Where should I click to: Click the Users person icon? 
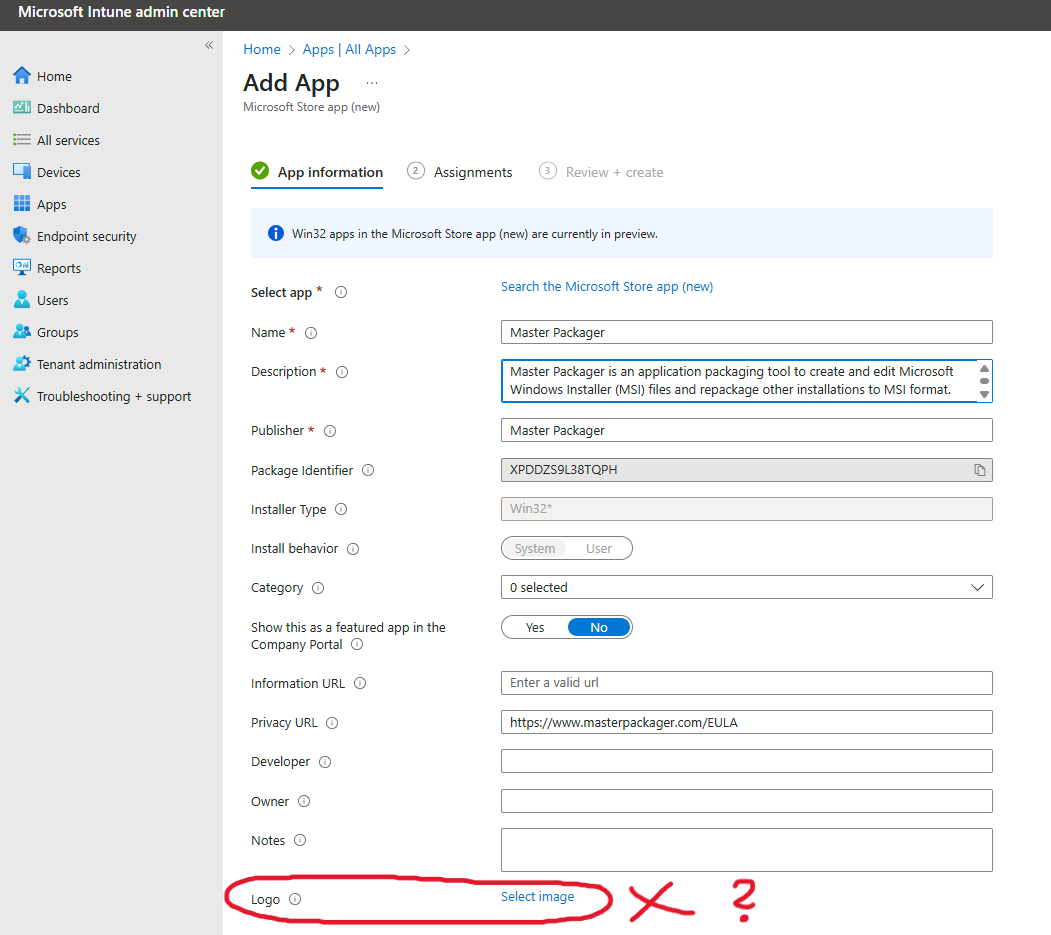(x=21, y=300)
